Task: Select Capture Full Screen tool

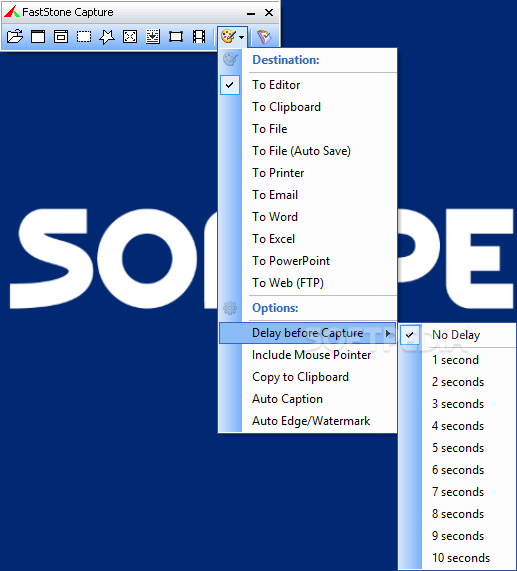Action: [130, 37]
